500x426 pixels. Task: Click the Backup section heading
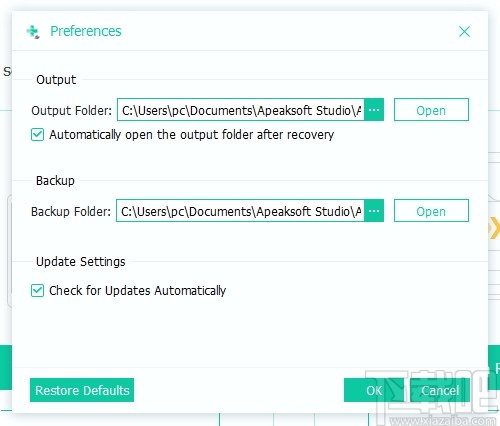[x=55, y=181]
